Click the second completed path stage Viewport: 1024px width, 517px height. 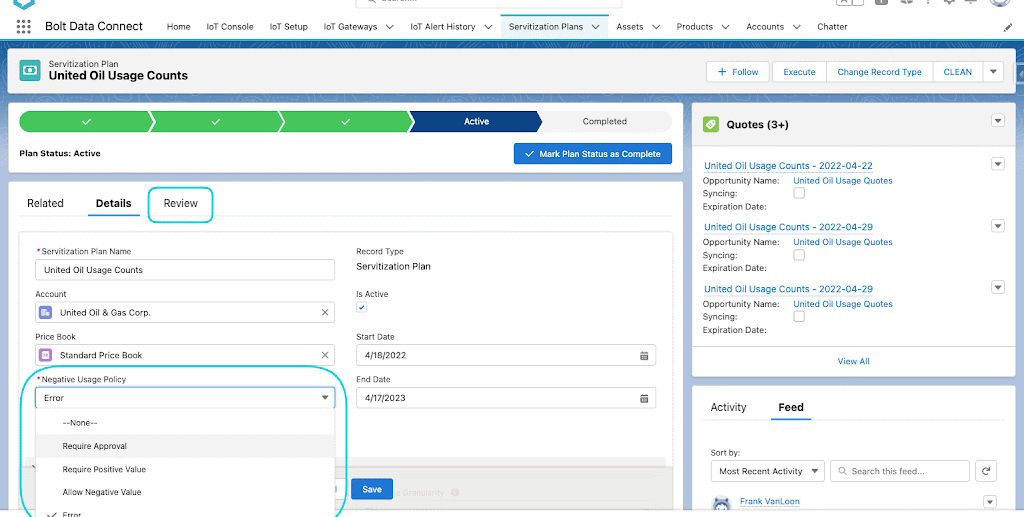click(x=216, y=121)
